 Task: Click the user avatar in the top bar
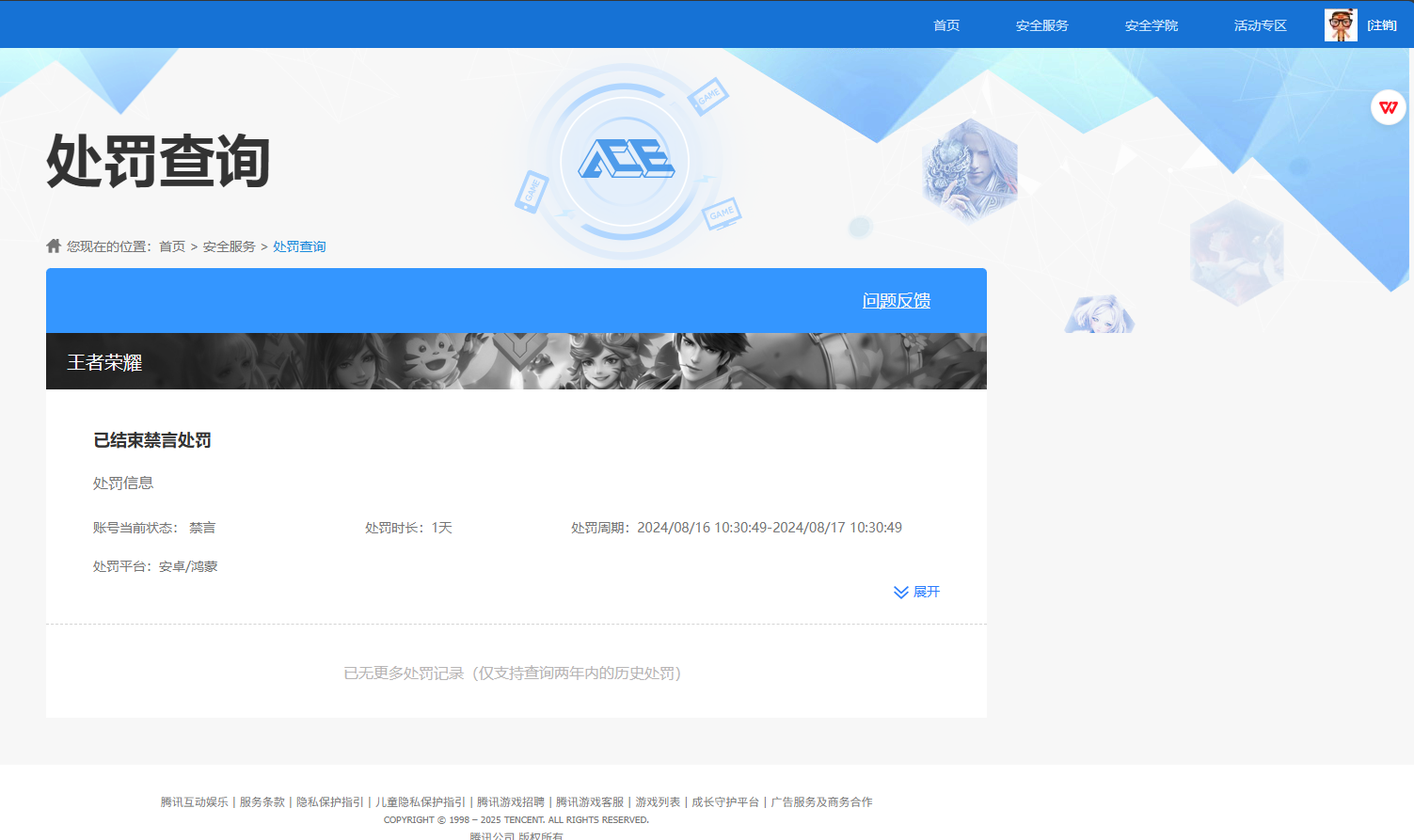[1340, 24]
